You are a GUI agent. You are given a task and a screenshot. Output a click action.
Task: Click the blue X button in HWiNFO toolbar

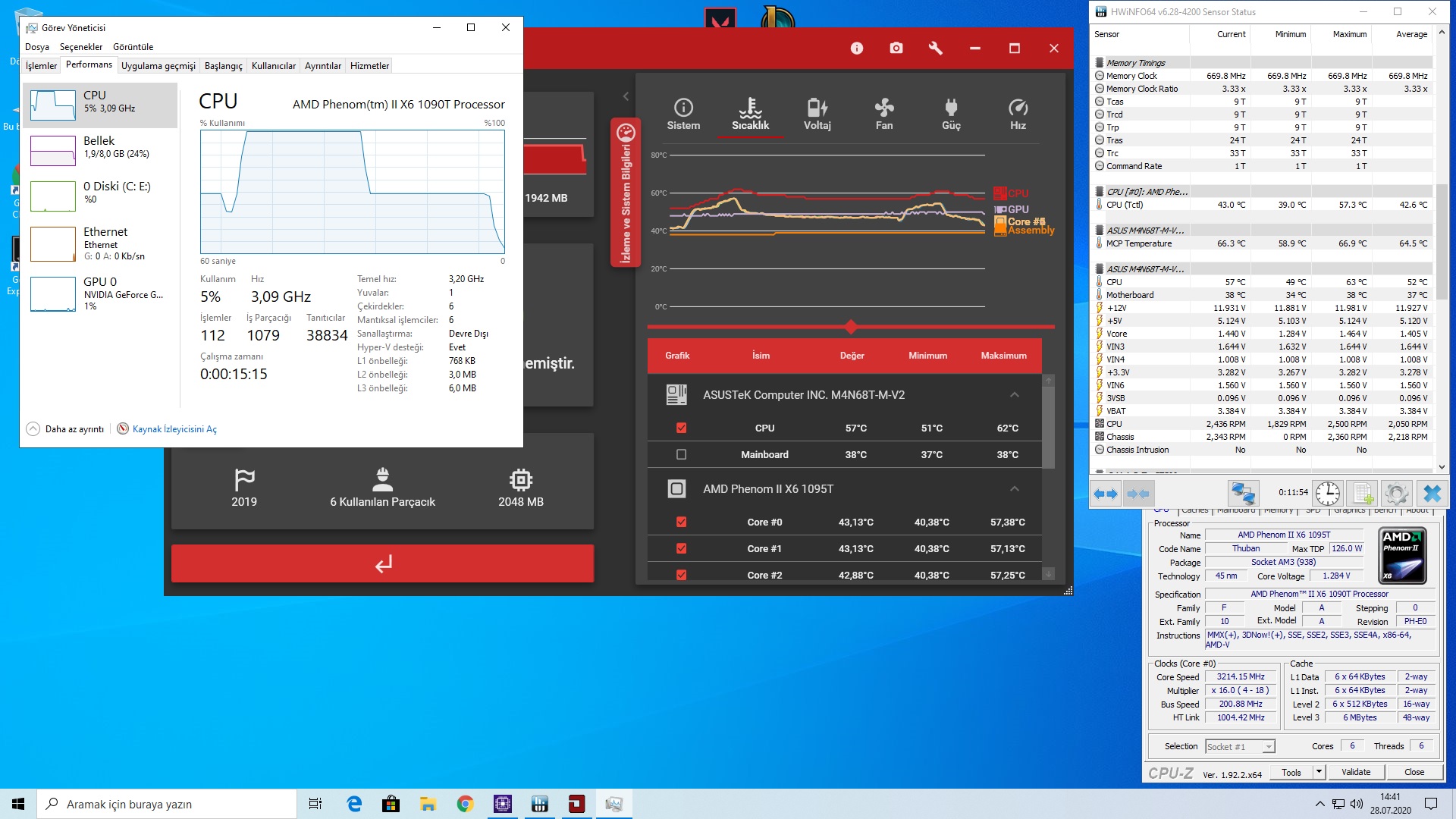tap(1432, 494)
